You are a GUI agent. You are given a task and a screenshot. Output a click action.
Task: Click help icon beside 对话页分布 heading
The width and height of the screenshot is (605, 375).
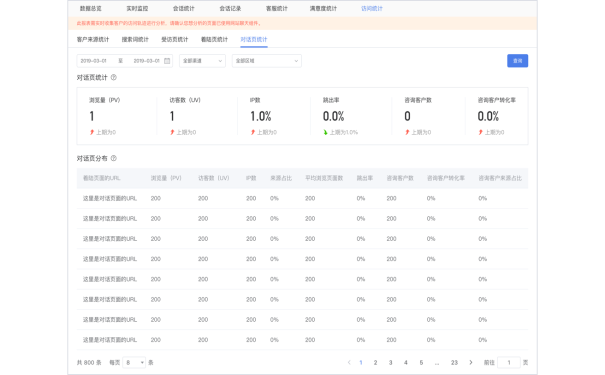(113, 158)
